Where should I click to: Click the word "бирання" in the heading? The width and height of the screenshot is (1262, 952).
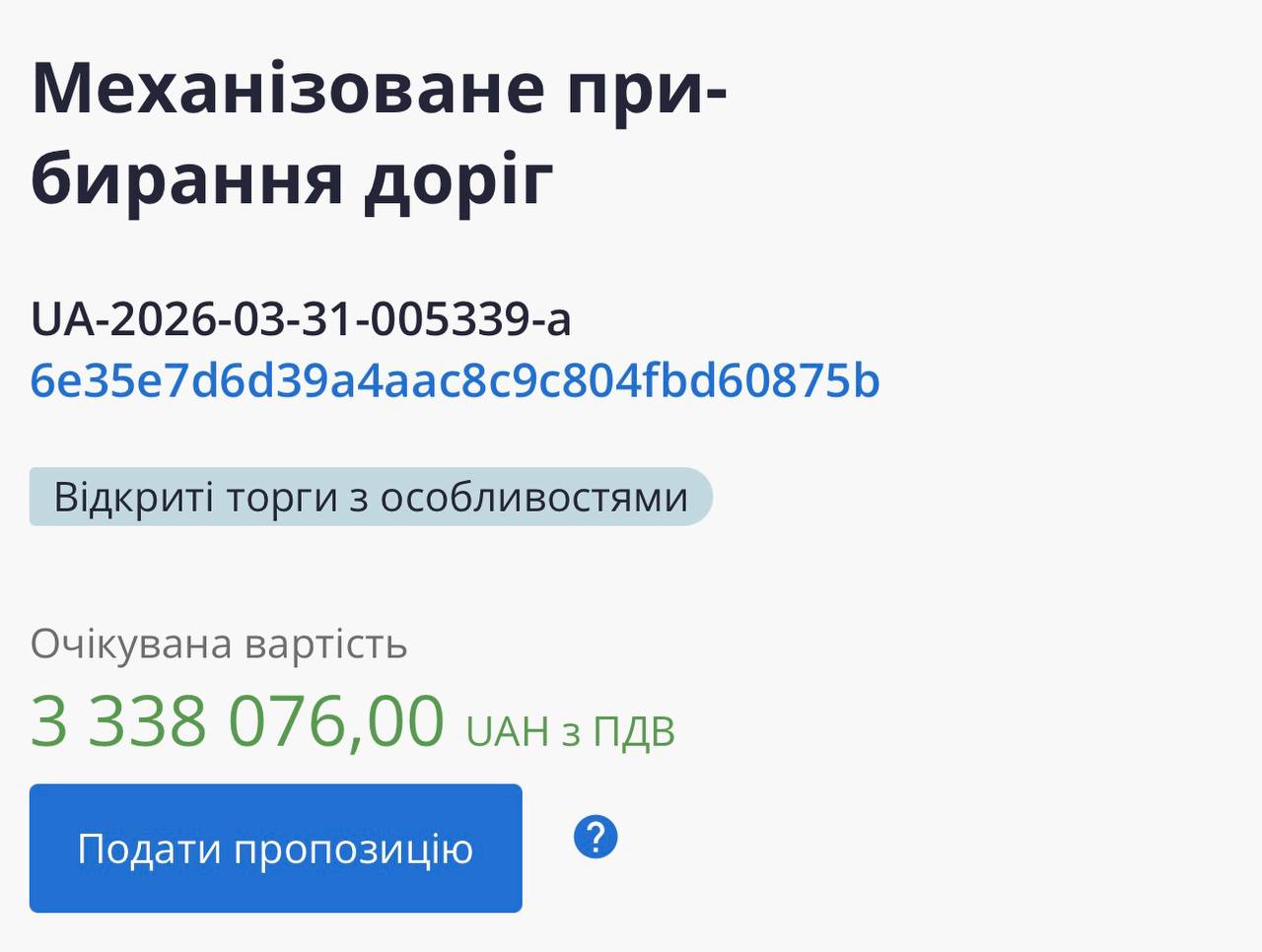pos(187,180)
